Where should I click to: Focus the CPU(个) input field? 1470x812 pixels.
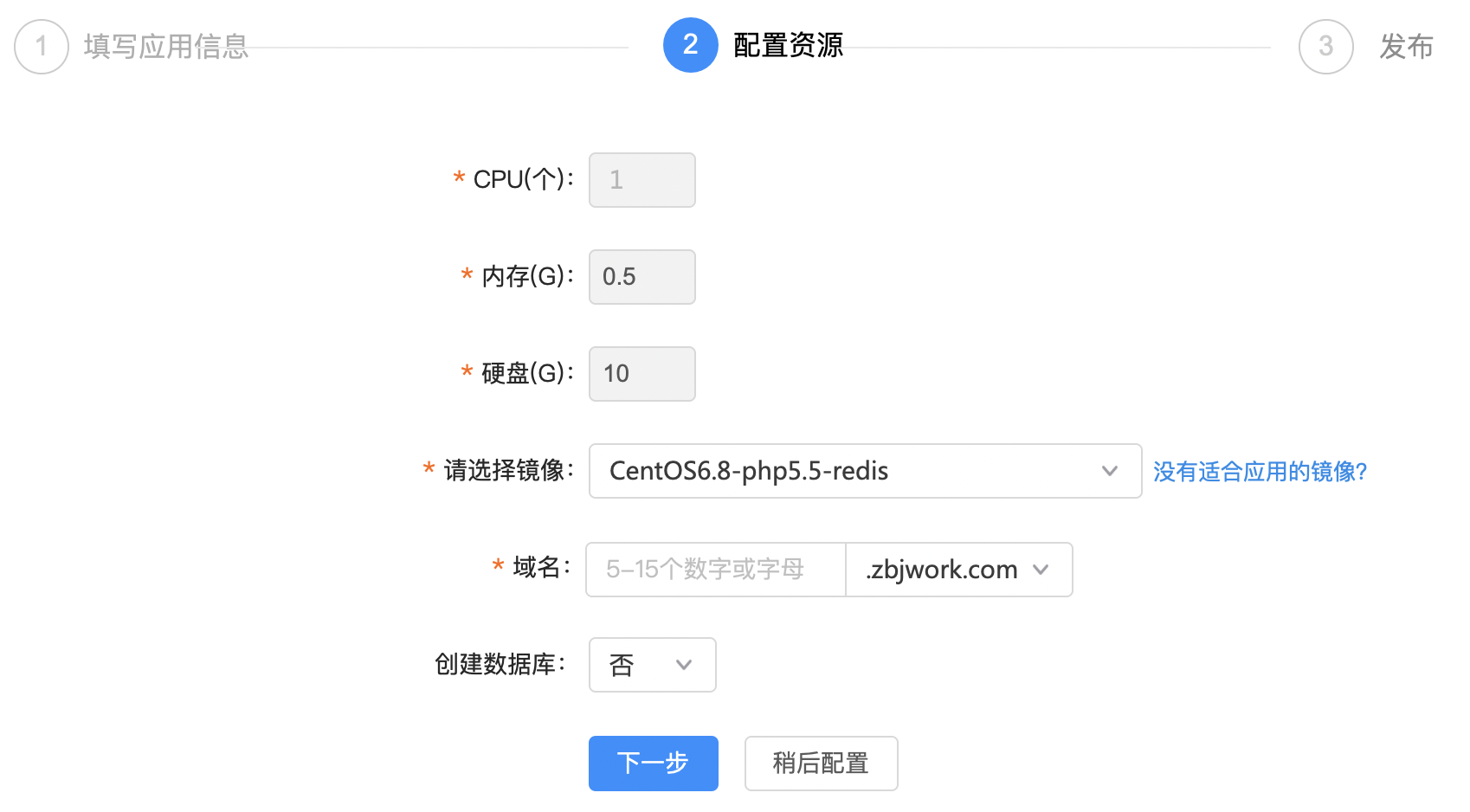tap(642, 180)
